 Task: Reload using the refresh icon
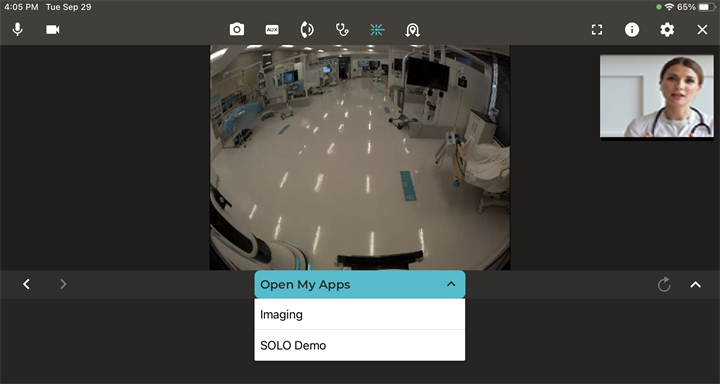(x=664, y=285)
